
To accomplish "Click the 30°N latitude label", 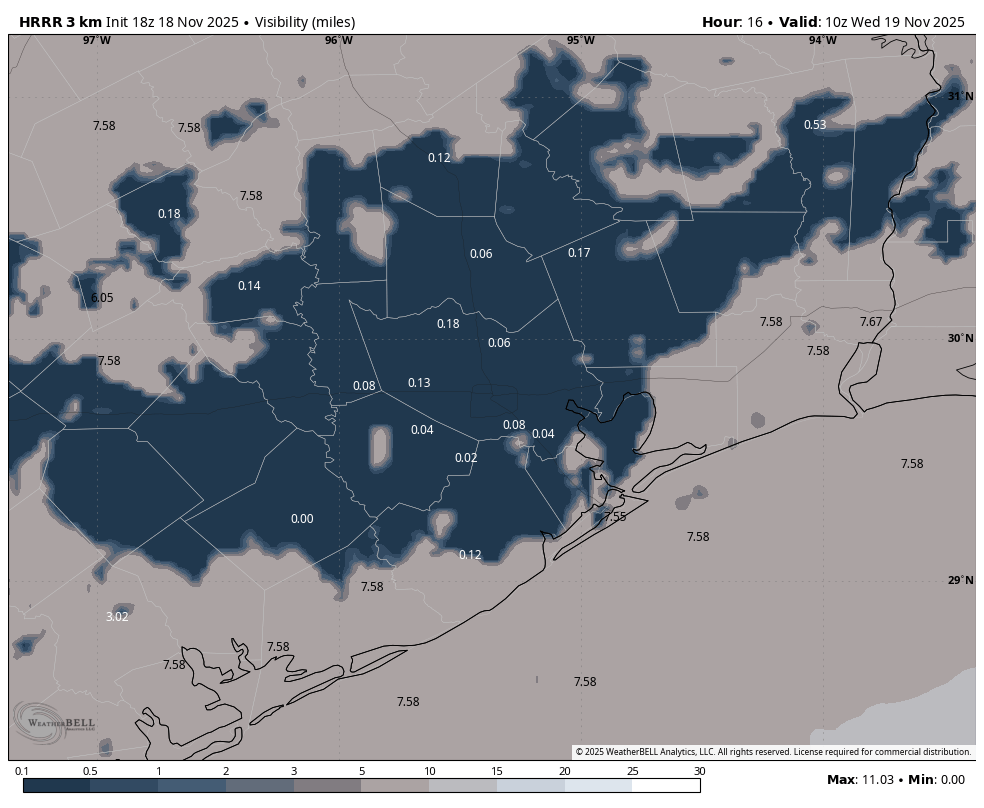I will click(960, 339).
